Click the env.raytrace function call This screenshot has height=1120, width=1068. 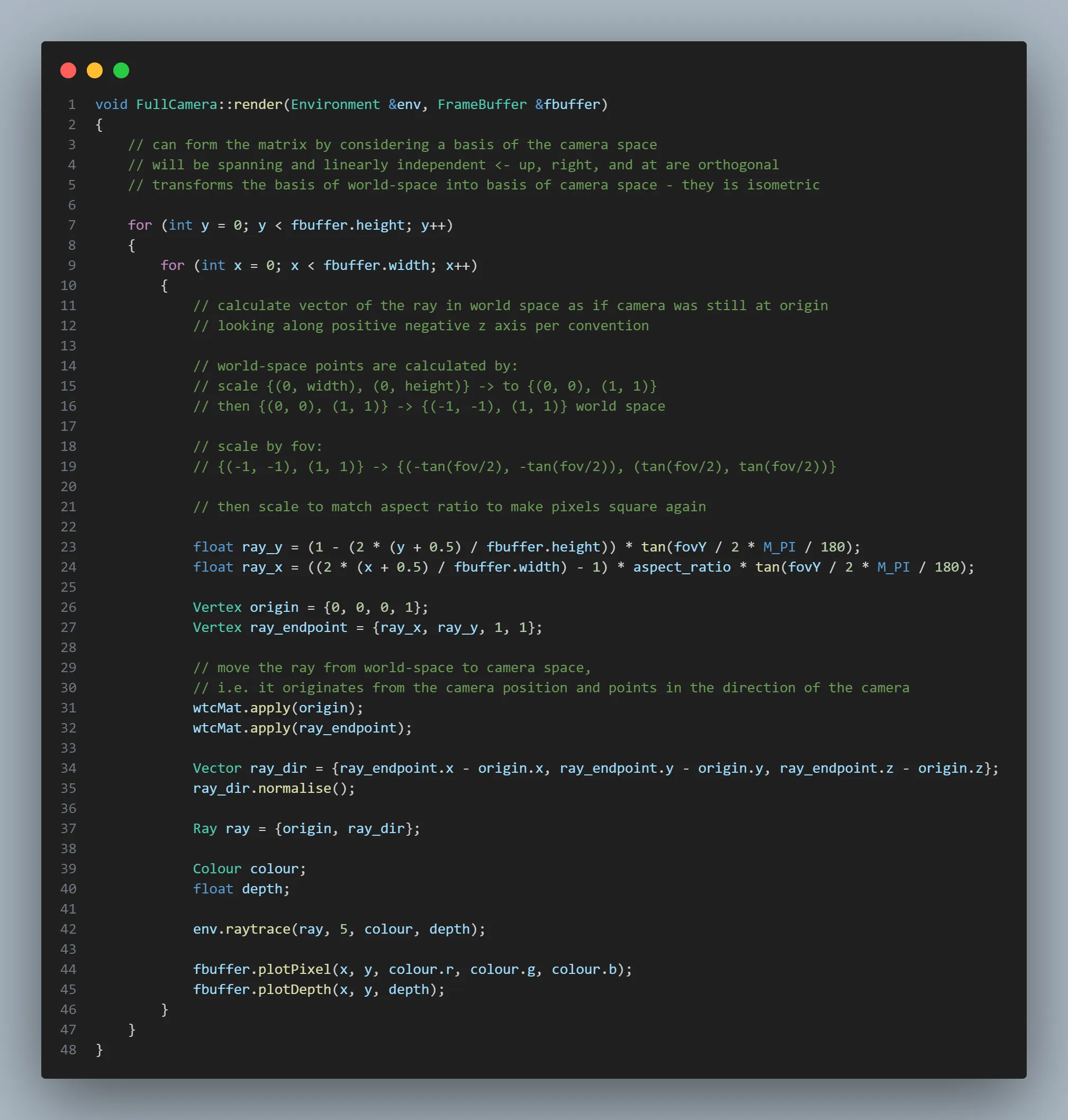[242, 929]
